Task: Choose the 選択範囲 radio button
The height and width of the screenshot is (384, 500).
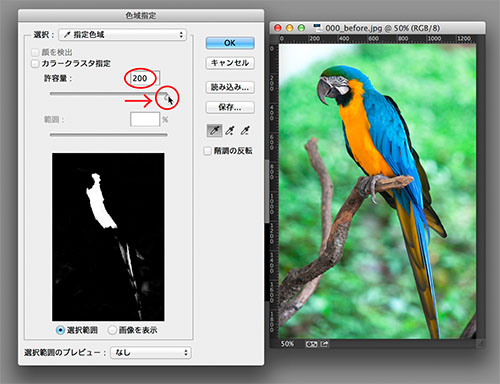Action: pos(60,330)
